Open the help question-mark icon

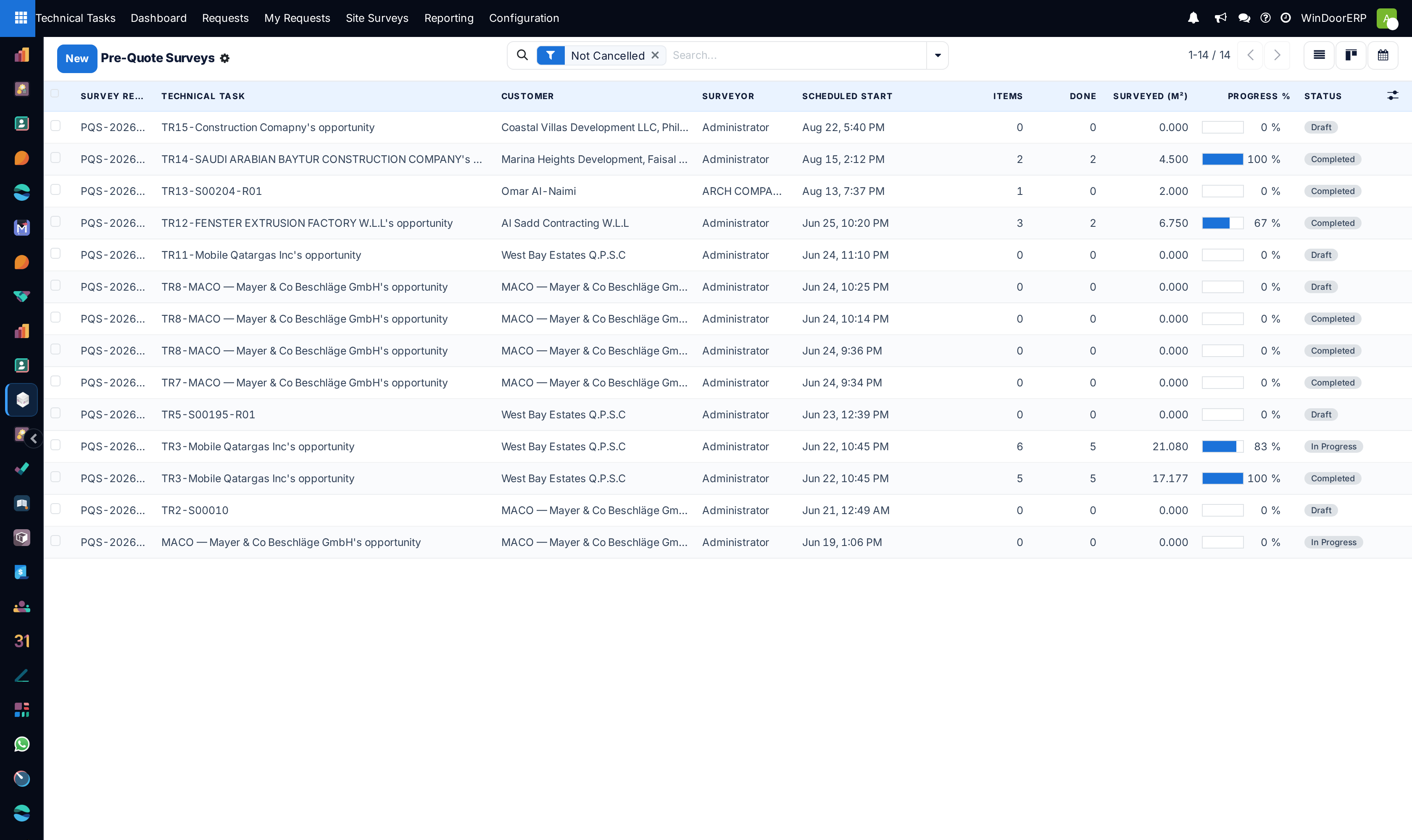point(1265,18)
